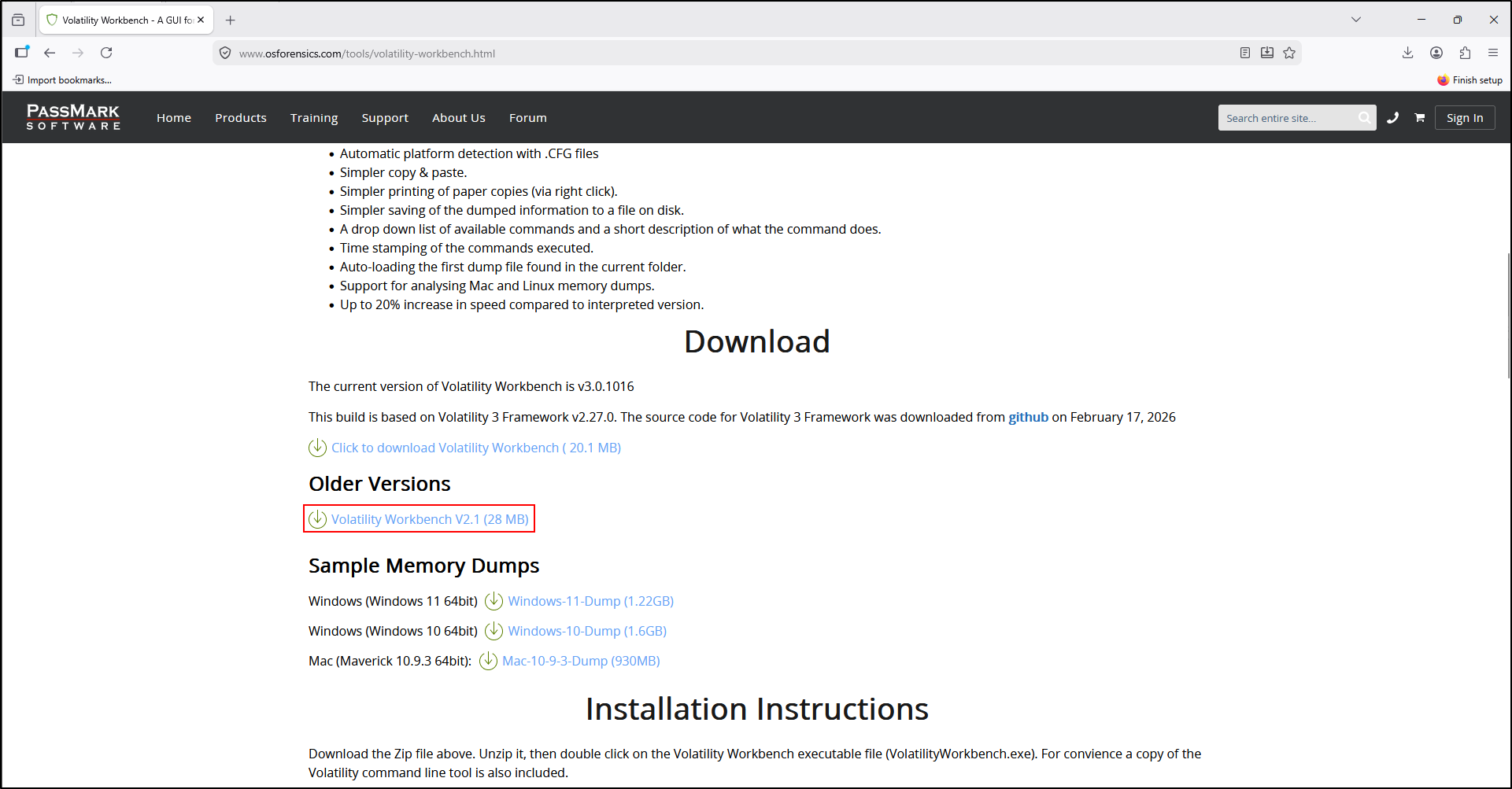Click the Sample Memory Dumps heading
Screen dimensions: 1512x789
click(x=423, y=566)
